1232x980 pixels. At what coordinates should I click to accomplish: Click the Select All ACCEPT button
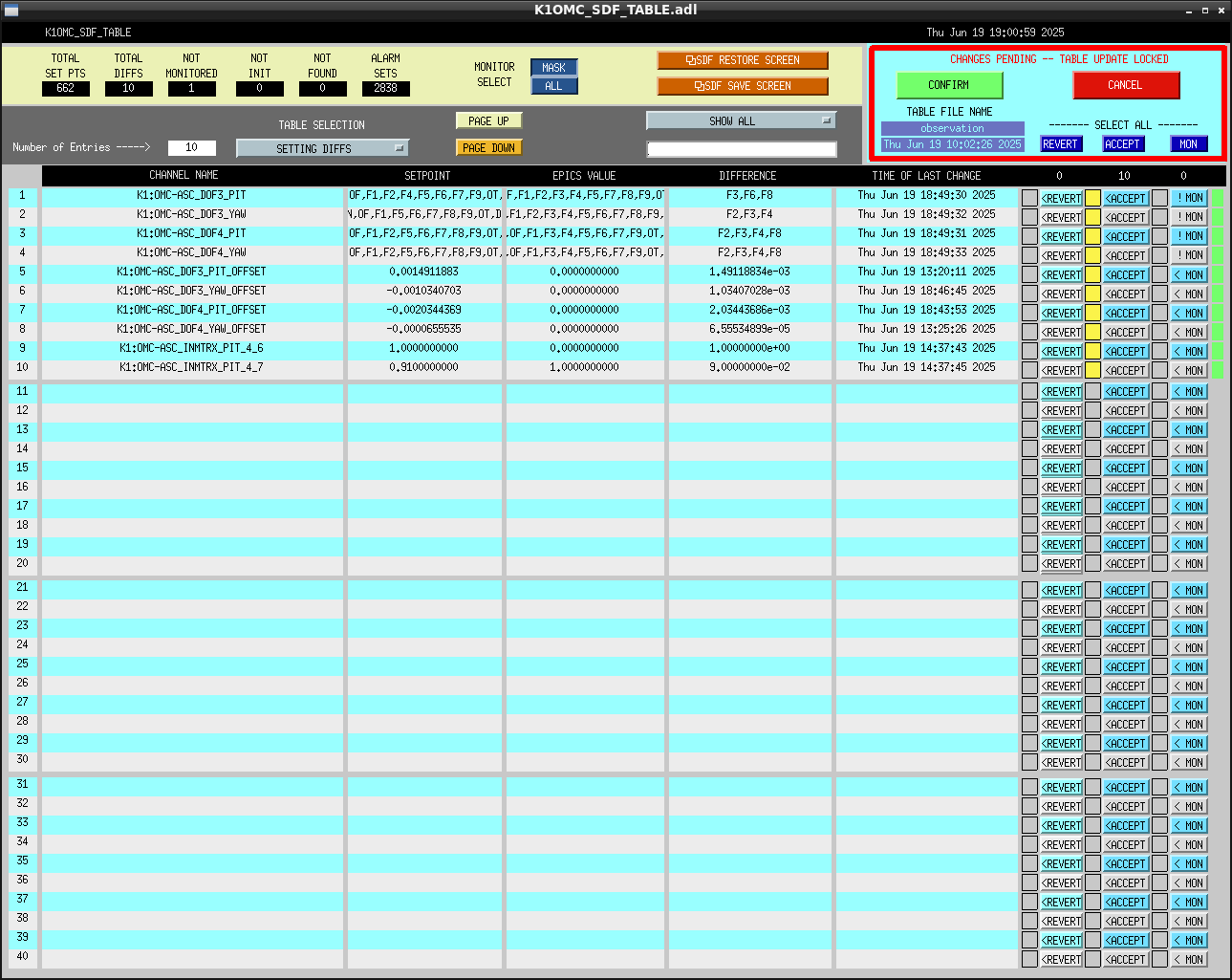pos(1123,144)
